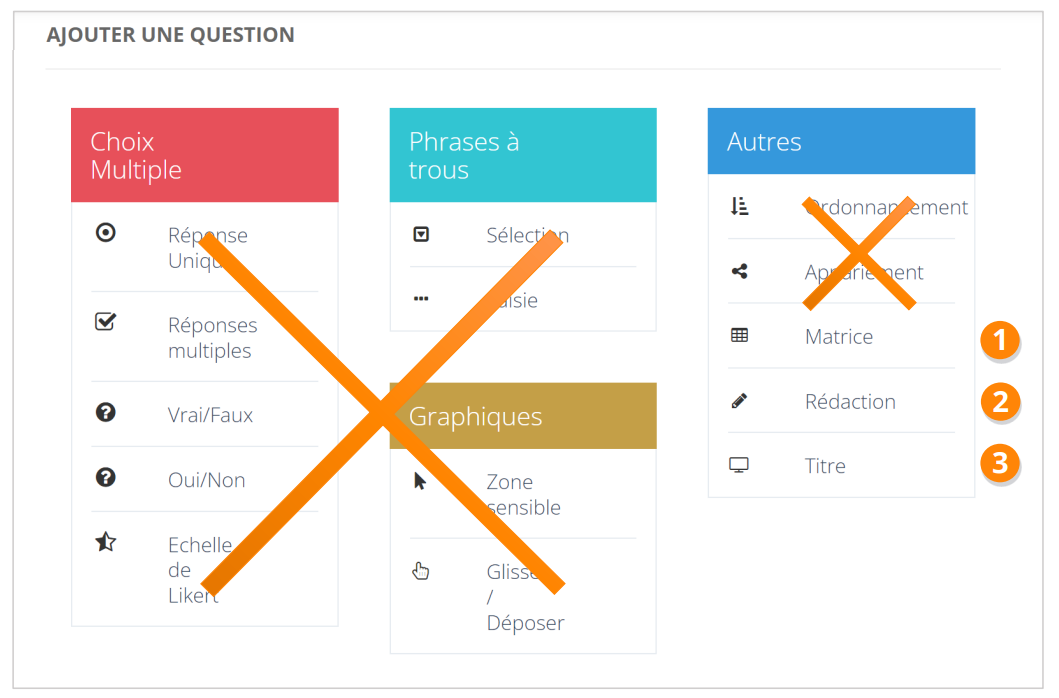Click the Réponses multiples checkbox icon

[x=105, y=322]
